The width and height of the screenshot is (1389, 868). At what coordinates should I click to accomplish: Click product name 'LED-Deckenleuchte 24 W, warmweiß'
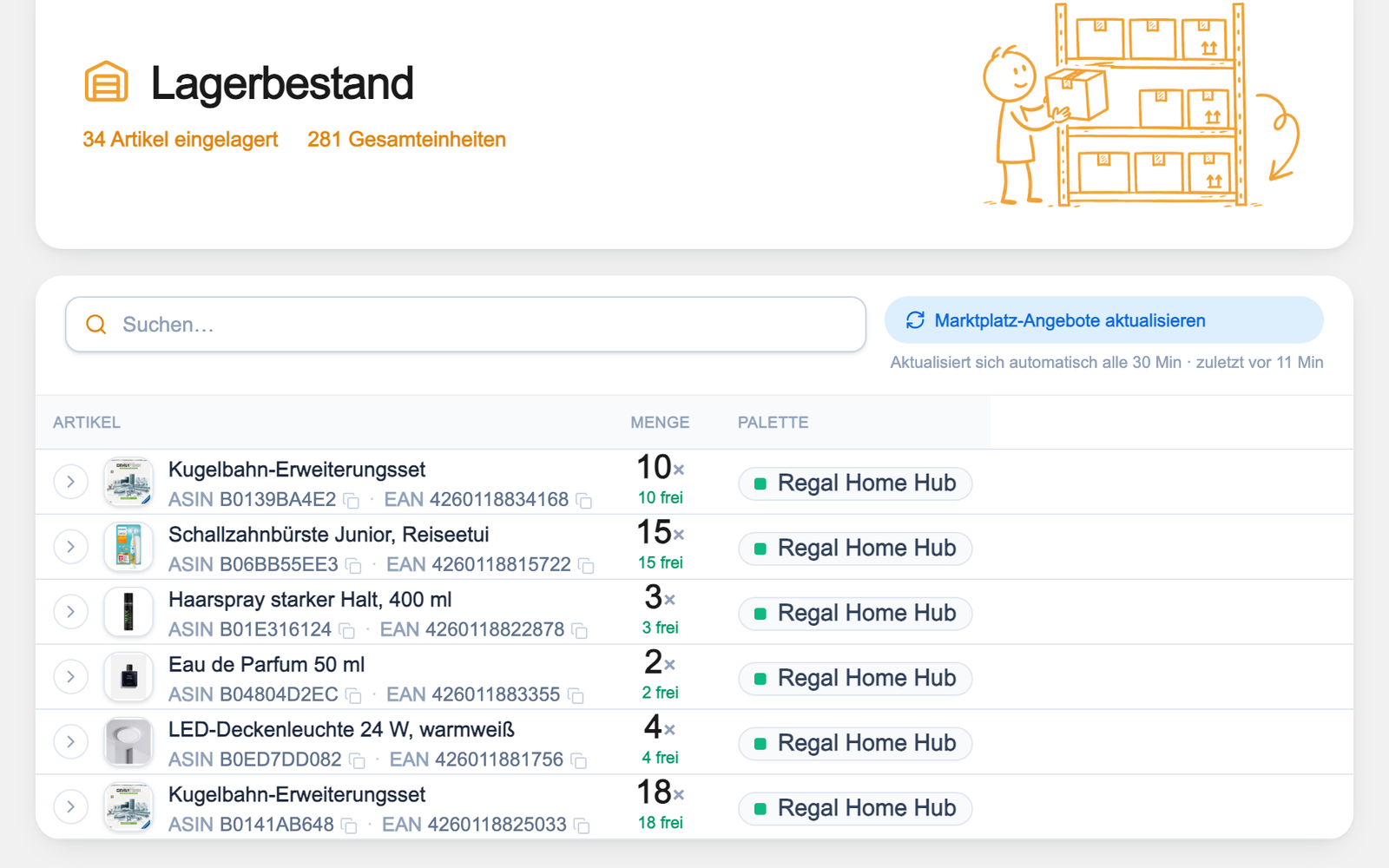342,730
